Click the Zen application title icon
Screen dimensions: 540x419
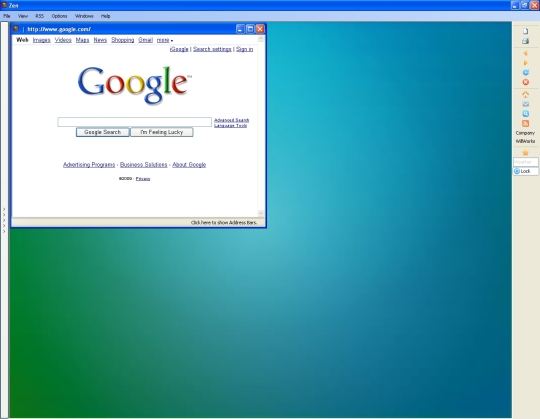tap(4, 5)
